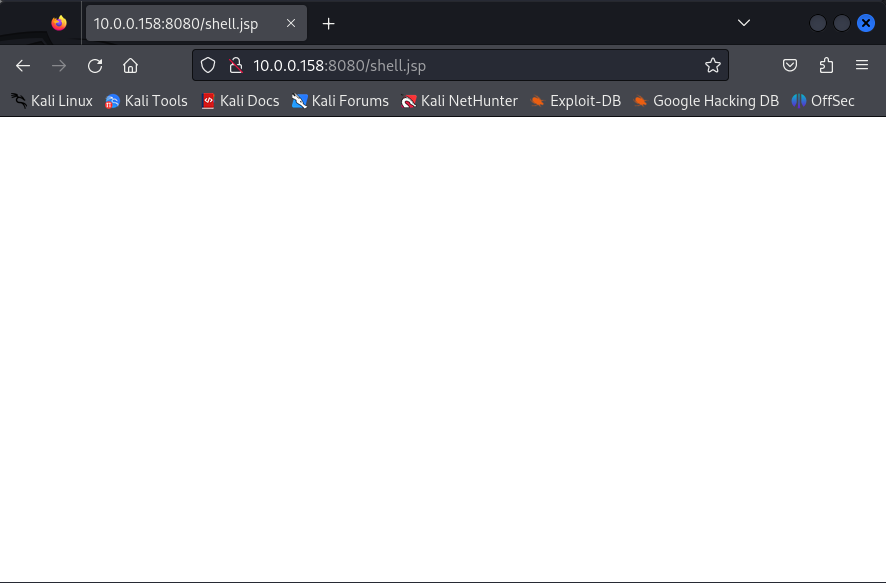Screen dimensions: 886x583
Task: Open OffSec bookmark
Action: click(x=823, y=101)
